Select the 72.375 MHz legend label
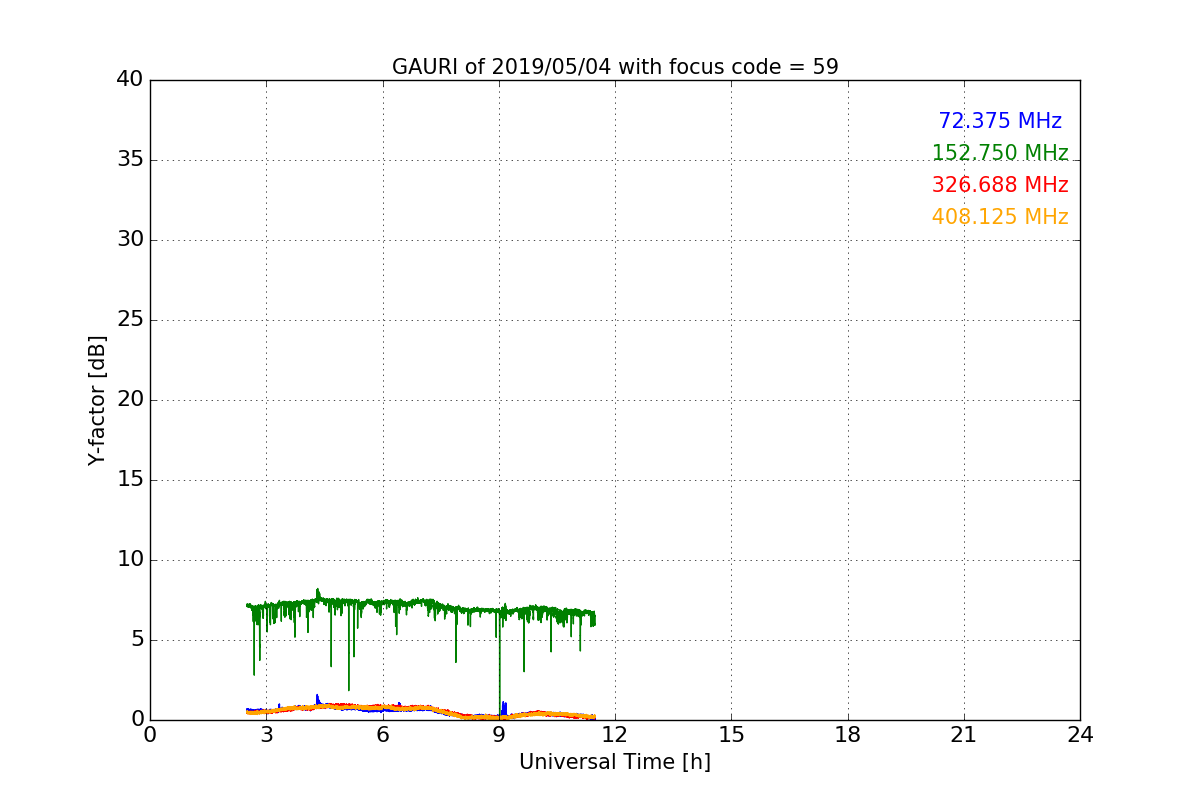The width and height of the screenshot is (1200, 800). point(1000,121)
